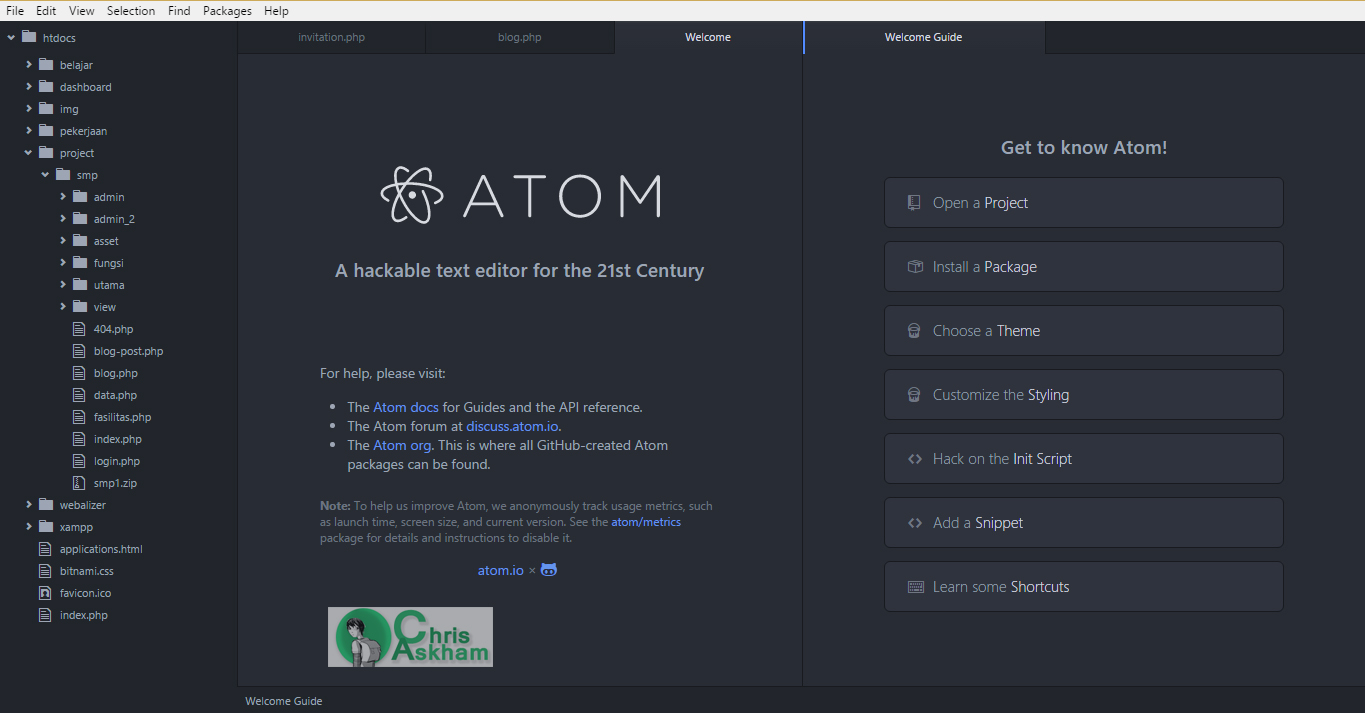Open the Packages menu
Viewport: 1365px width, 713px height.
[x=226, y=10]
